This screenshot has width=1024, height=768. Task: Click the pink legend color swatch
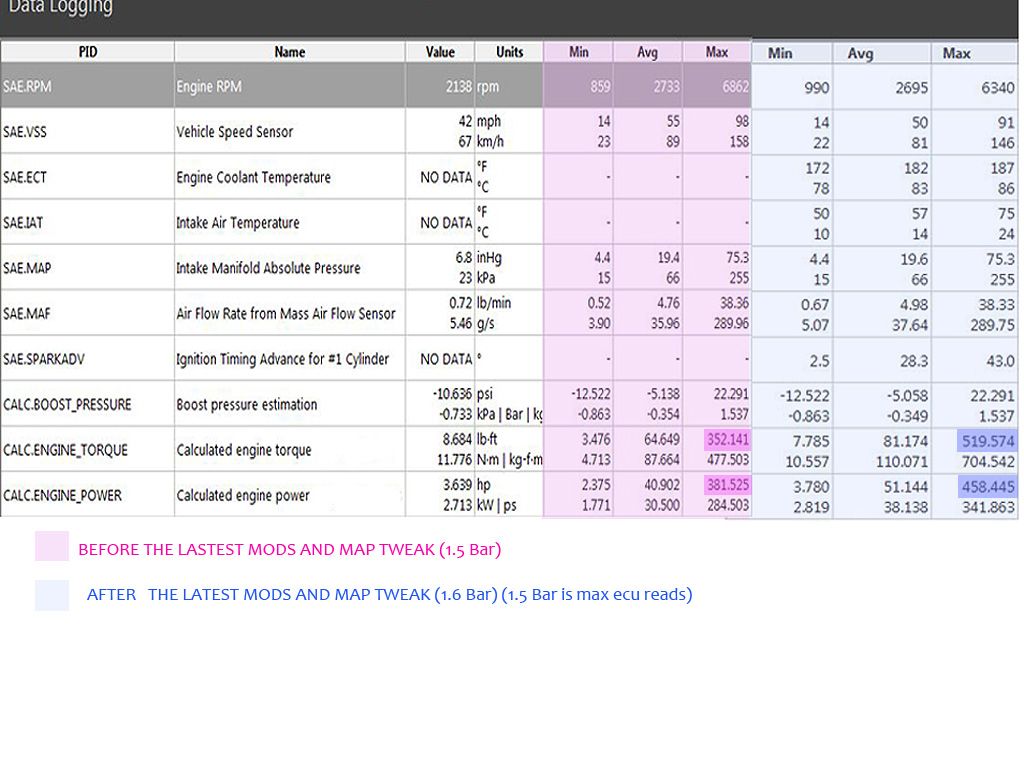coord(52,546)
